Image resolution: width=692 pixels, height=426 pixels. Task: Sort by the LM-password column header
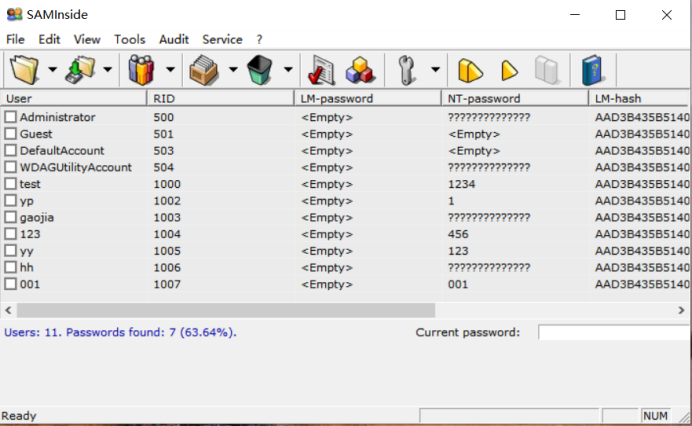coord(368,98)
